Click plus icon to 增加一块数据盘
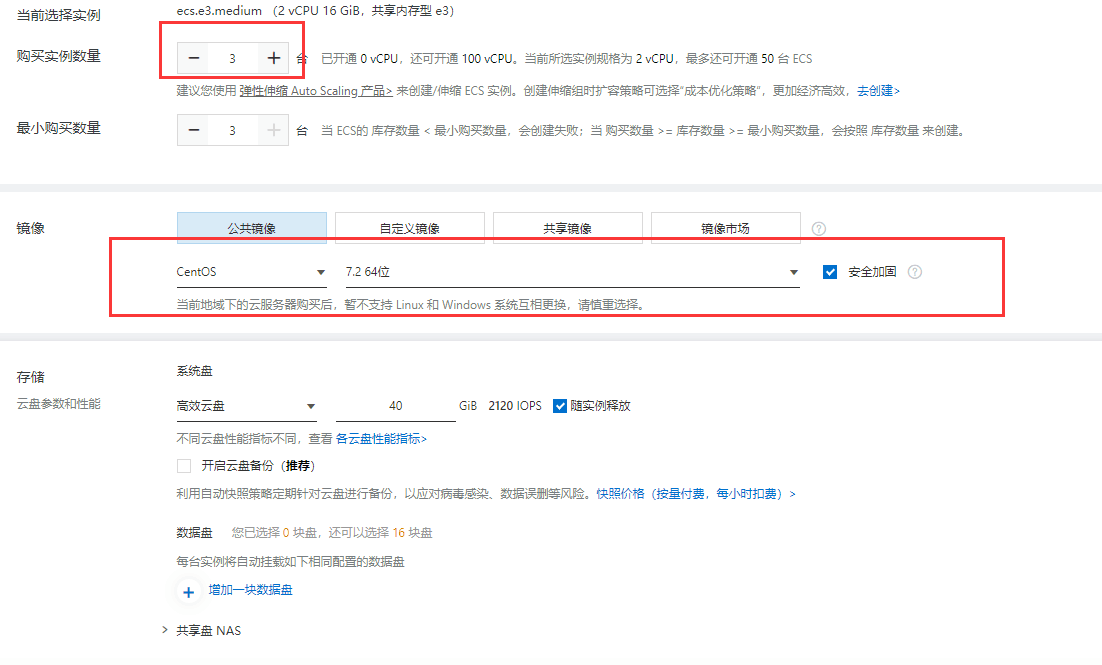 pyautogui.click(x=188, y=592)
